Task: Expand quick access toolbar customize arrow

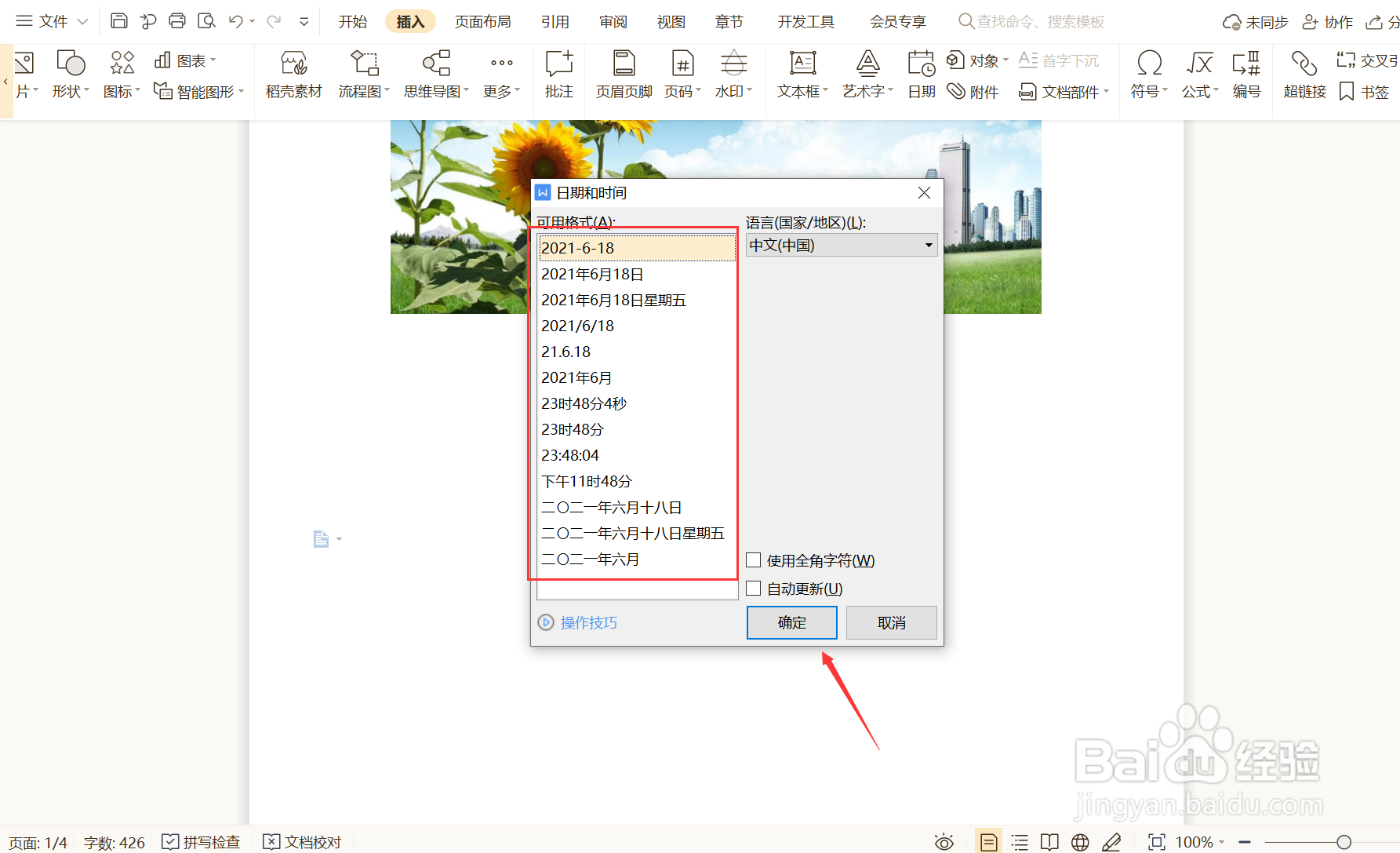Action: click(304, 22)
